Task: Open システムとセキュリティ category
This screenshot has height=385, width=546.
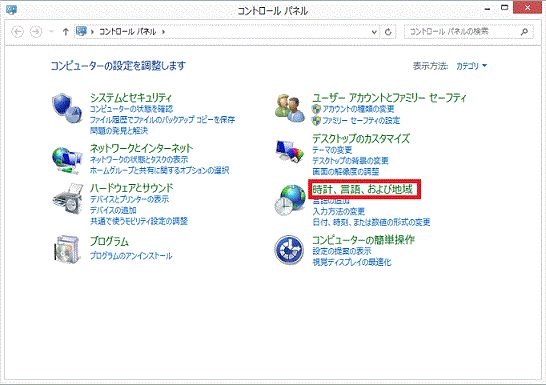Action: [131, 98]
